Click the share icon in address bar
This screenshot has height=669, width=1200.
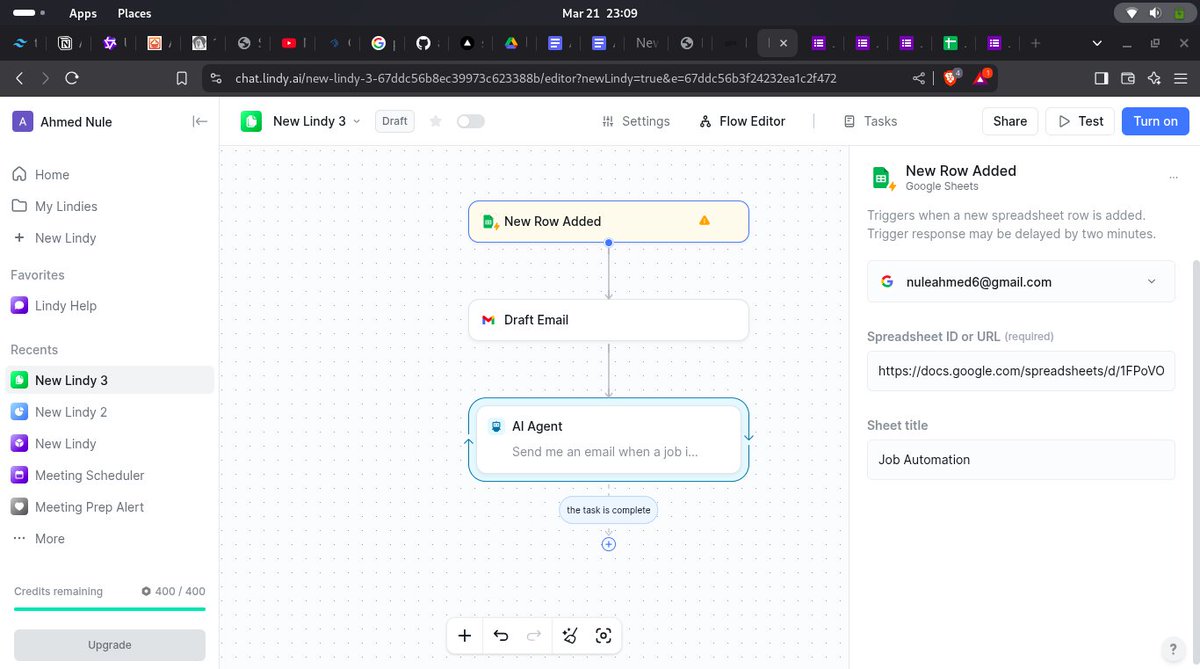click(x=918, y=78)
